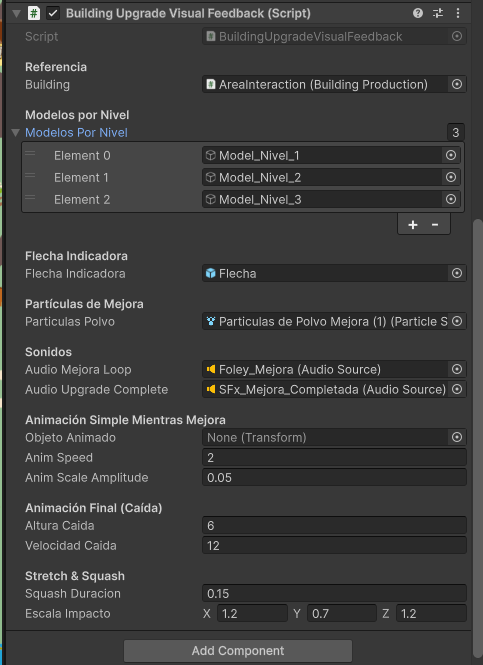Click drag handle of Element 2
This screenshot has height=665, width=483.
(30, 197)
